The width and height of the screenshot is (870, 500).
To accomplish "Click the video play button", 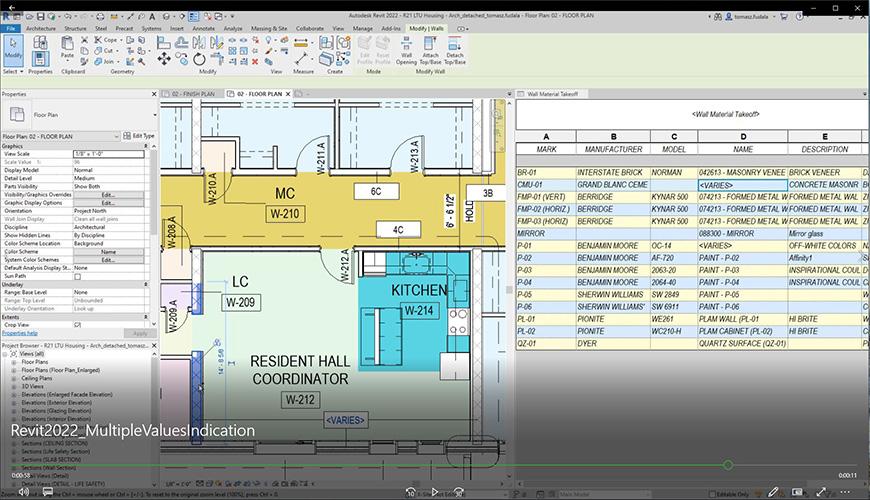I will (434, 492).
